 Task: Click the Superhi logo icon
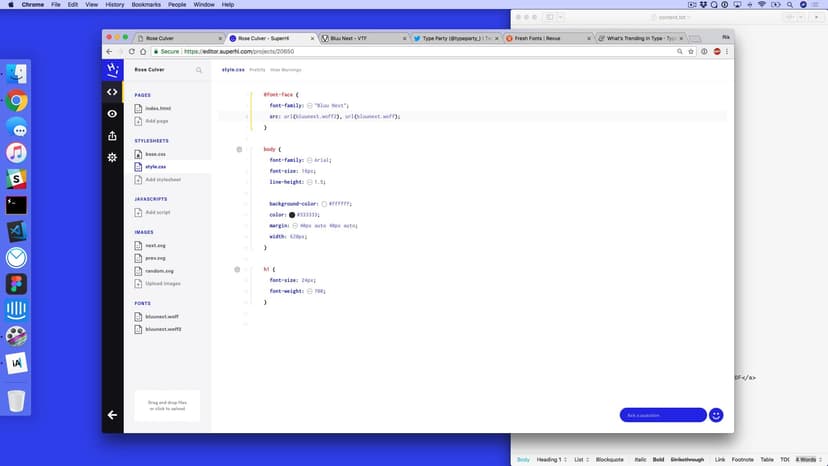tap(112, 70)
